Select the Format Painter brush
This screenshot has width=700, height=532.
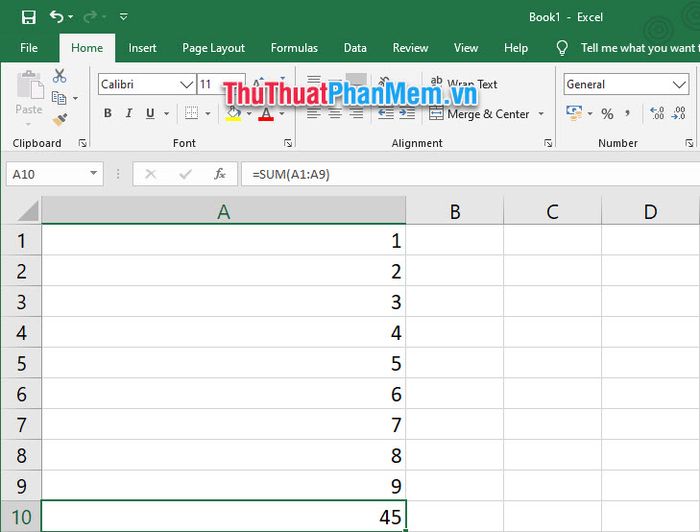(x=59, y=119)
